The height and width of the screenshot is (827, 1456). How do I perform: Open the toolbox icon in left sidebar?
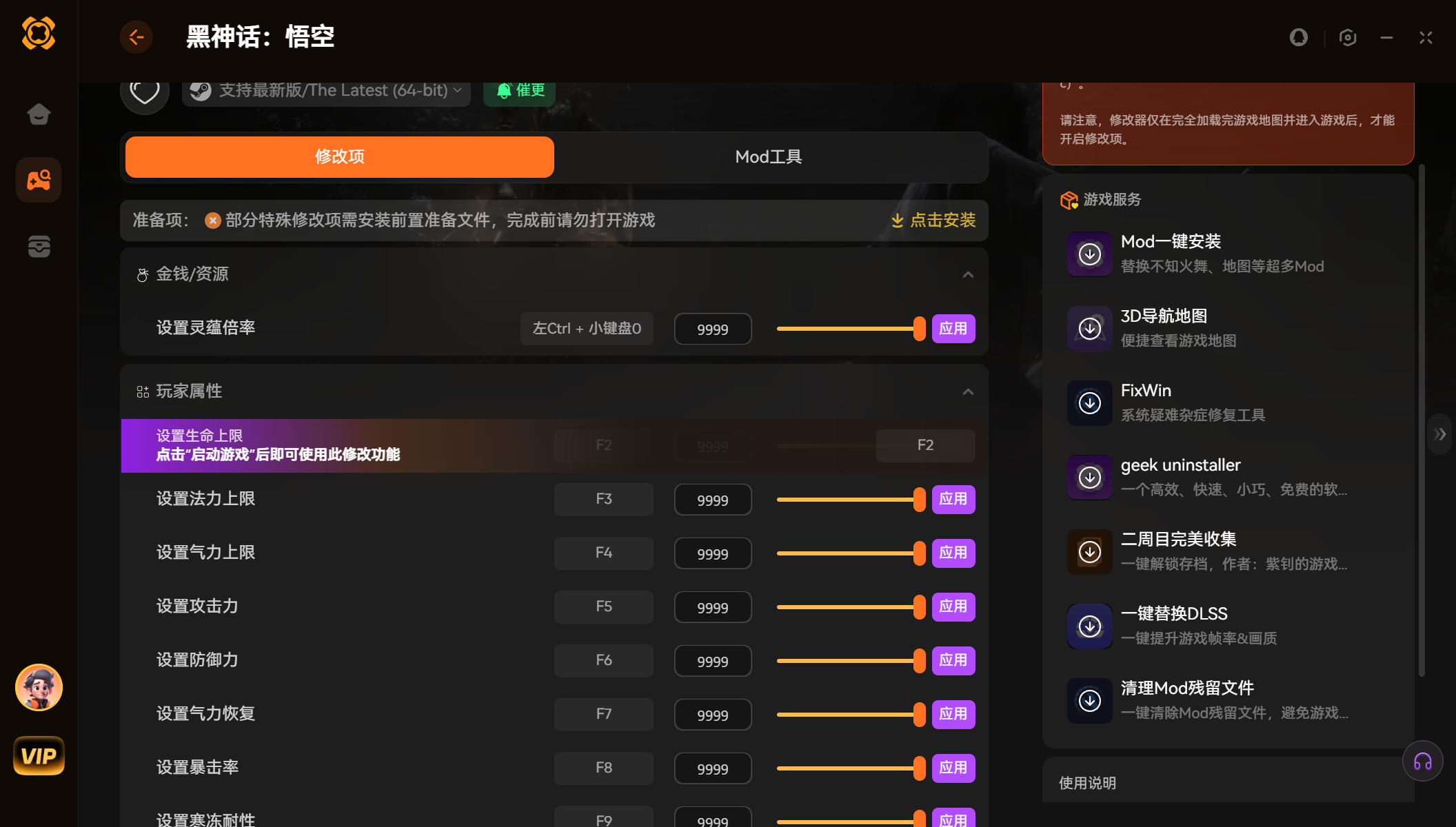39,246
